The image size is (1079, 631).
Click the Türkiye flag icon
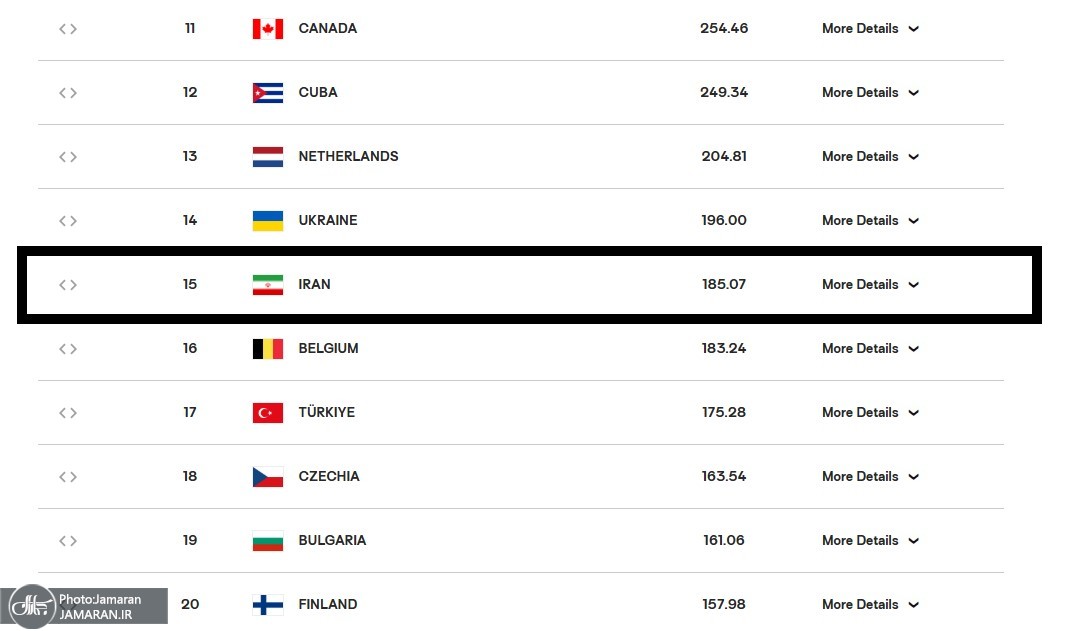pyautogui.click(x=267, y=413)
